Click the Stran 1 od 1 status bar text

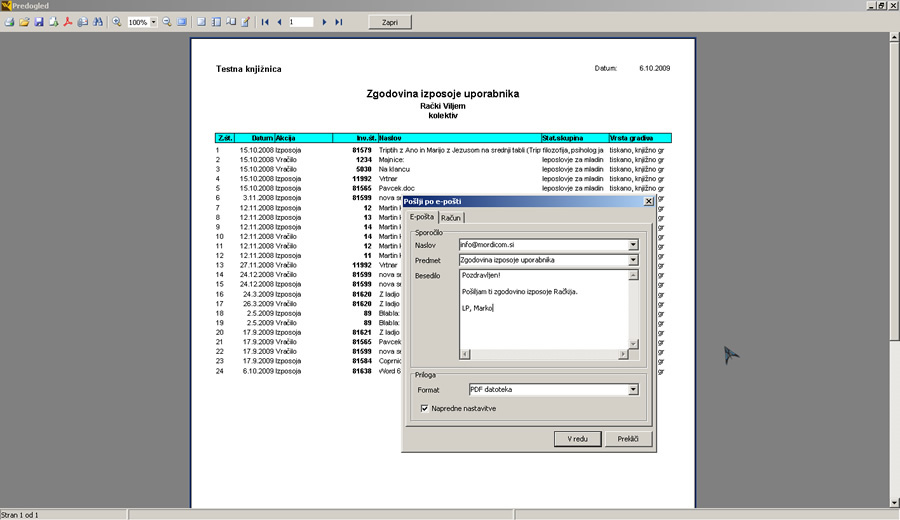(x=20, y=515)
